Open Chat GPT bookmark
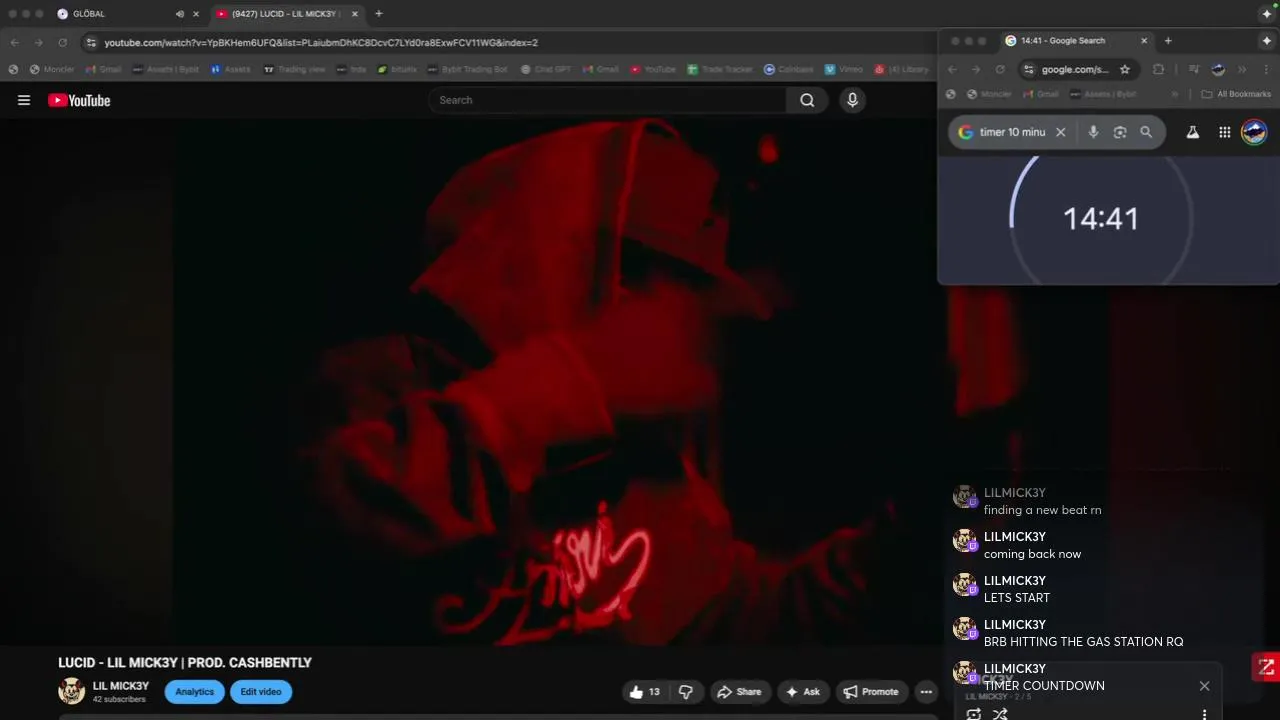Image resolution: width=1280 pixels, height=720 pixels. click(545, 69)
